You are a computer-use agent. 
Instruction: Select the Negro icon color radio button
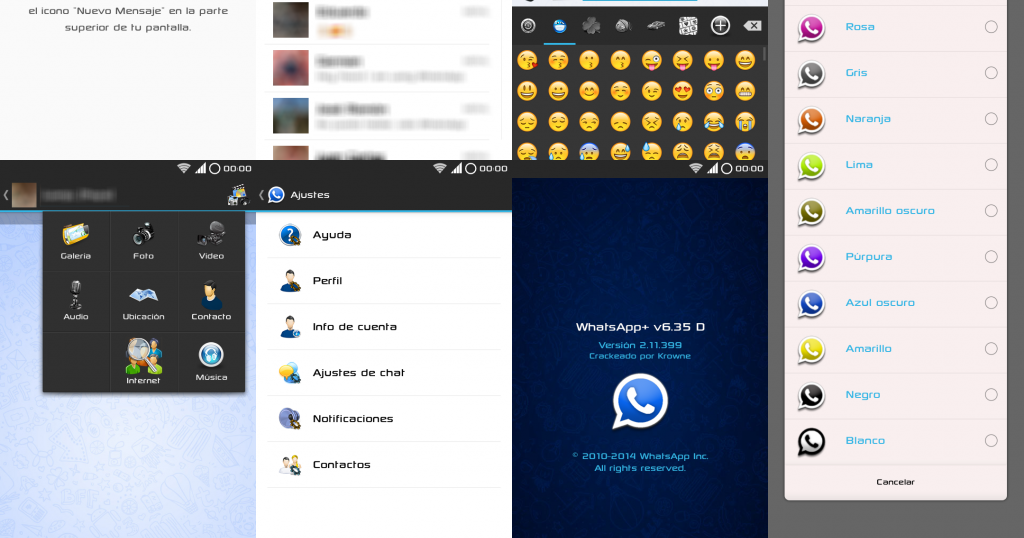(991, 394)
